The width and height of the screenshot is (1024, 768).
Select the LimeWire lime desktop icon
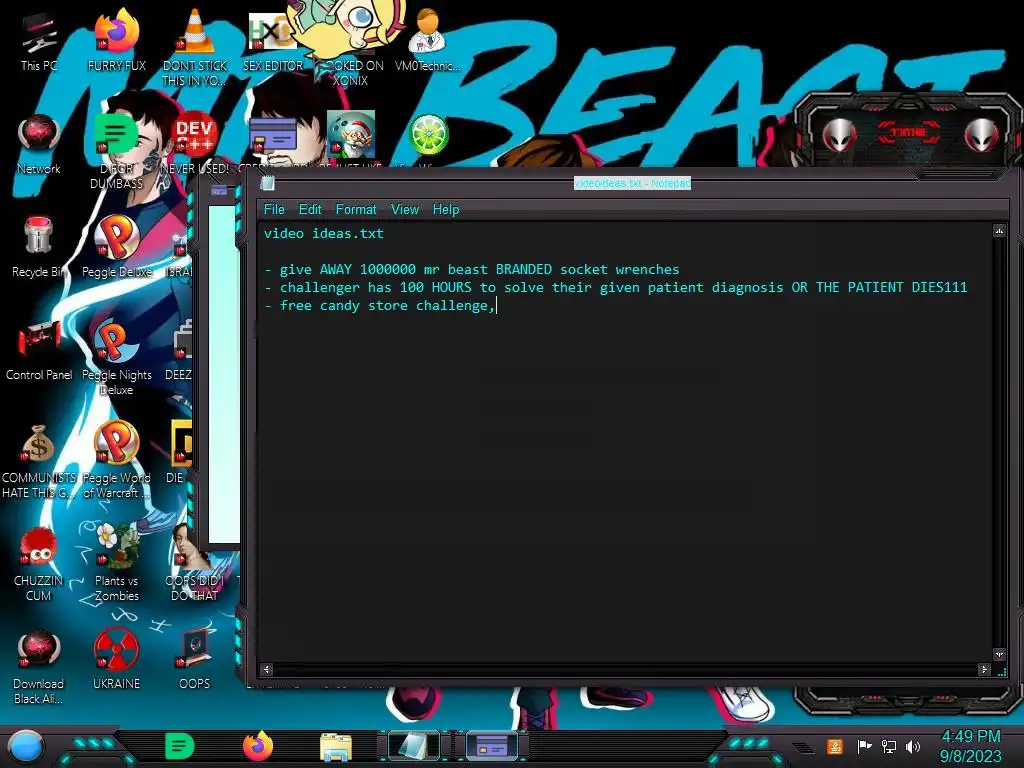pos(428,136)
